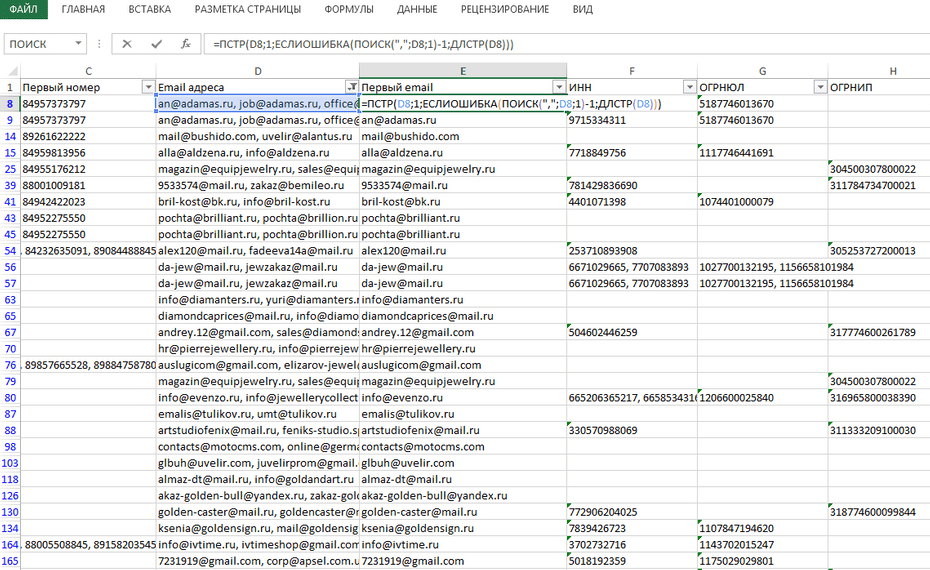Image resolution: width=930 pixels, height=570 pixels.
Task: Switch to the ГЛАВНАЯ ribbon tab
Action: coord(83,9)
